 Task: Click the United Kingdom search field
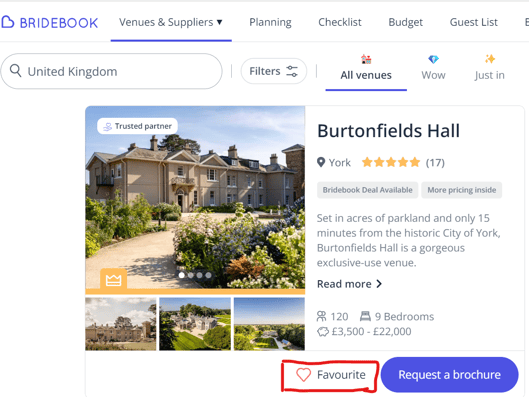pos(112,71)
